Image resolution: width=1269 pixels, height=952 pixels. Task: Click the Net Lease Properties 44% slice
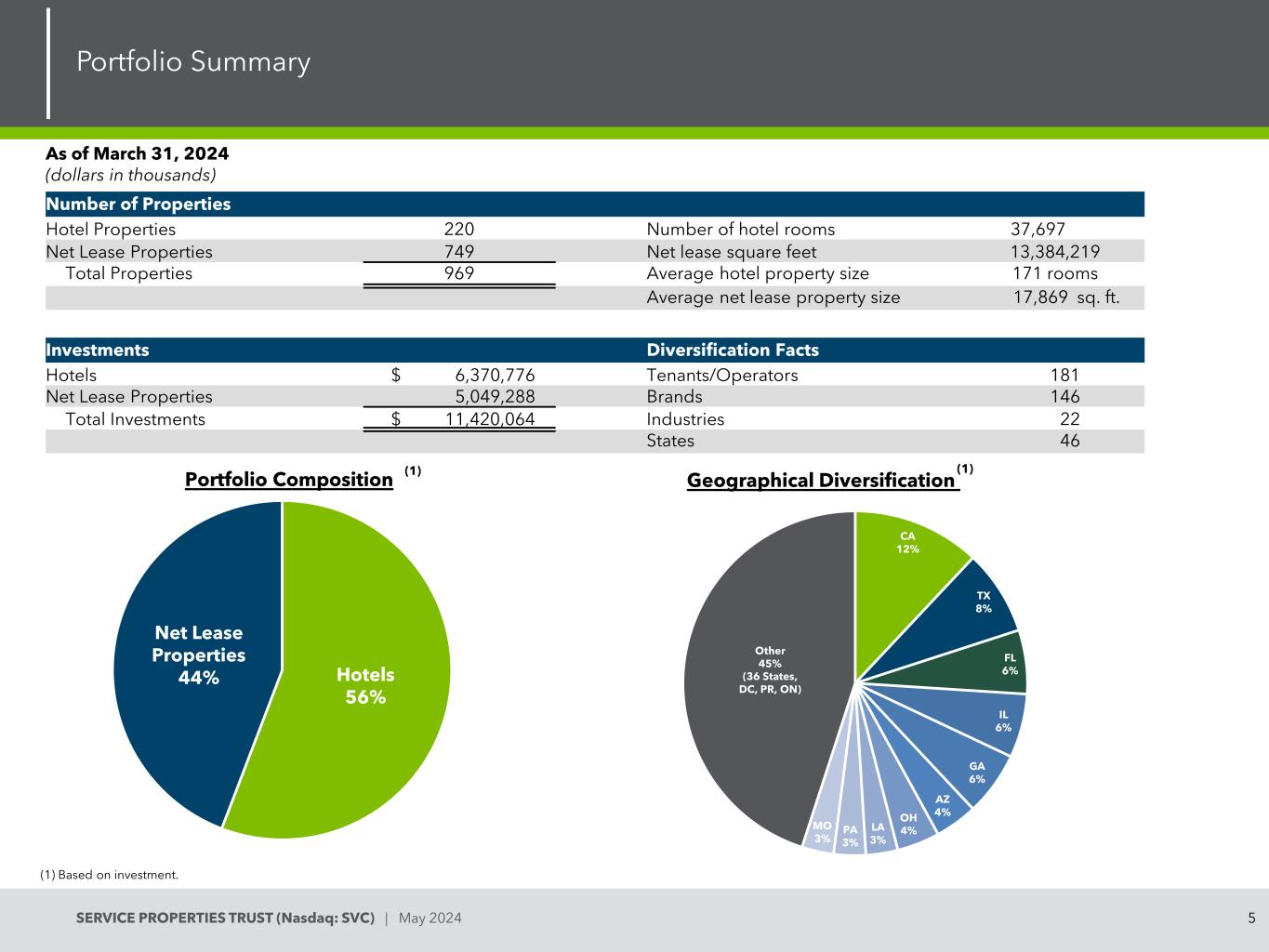pyautogui.click(x=198, y=654)
